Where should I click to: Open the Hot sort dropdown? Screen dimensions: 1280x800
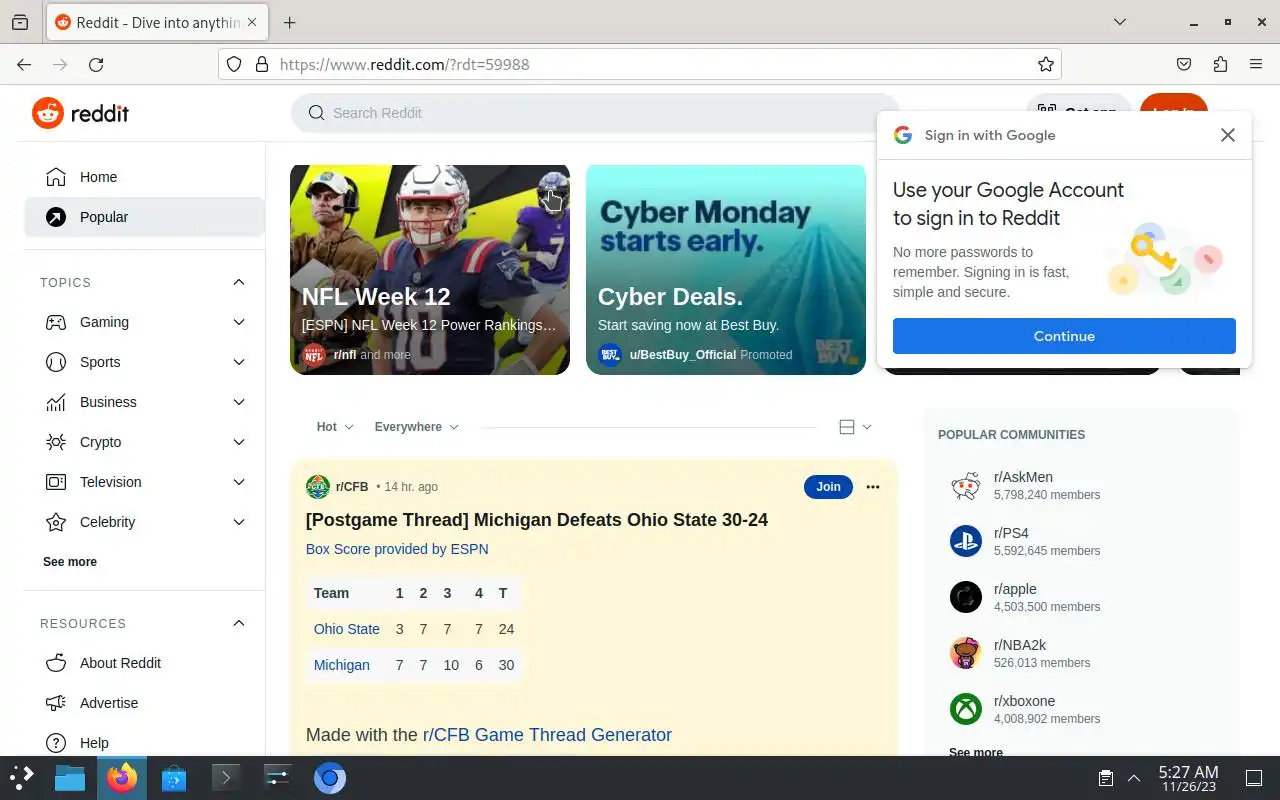pyautogui.click(x=335, y=427)
